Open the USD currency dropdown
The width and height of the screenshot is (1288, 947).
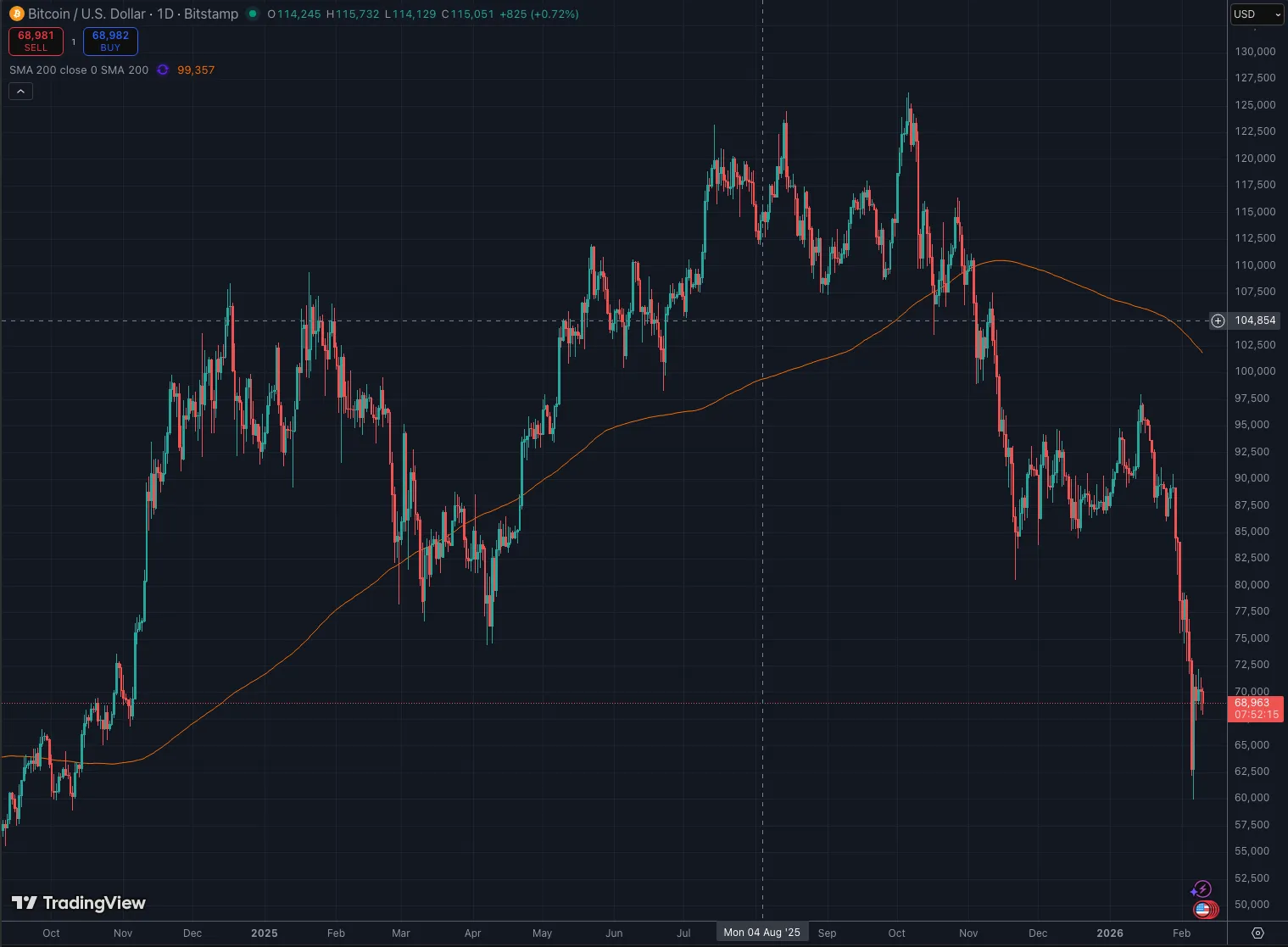tap(1257, 14)
